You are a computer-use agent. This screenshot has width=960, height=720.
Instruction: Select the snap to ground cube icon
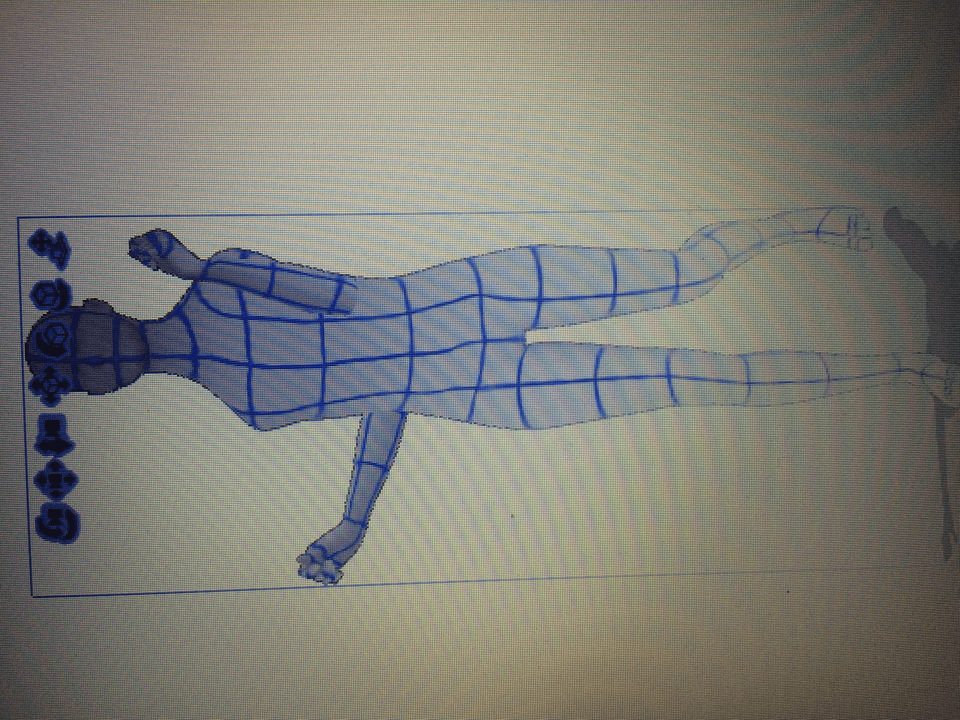[50, 249]
